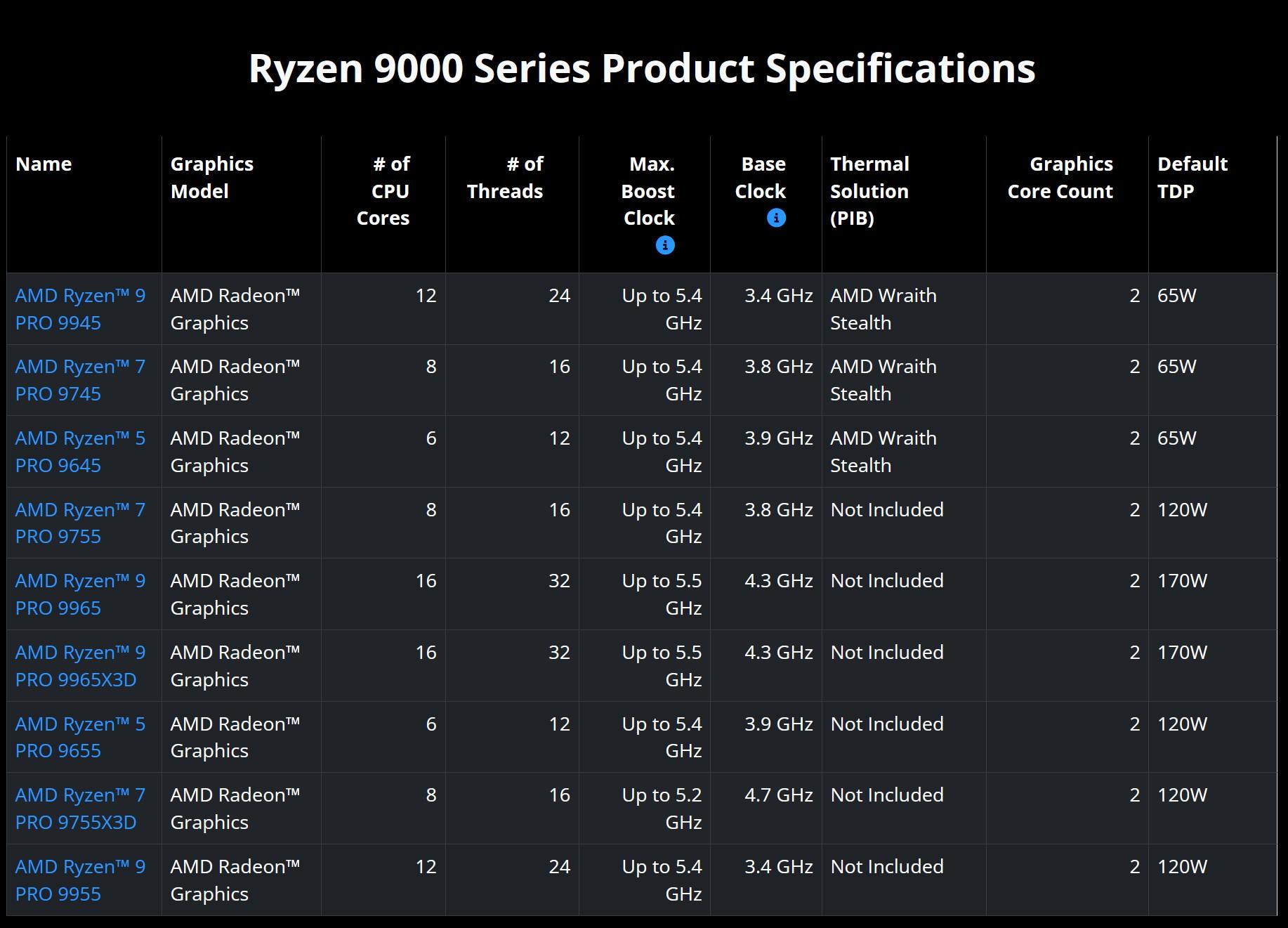The image size is (1288, 928).
Task: Click the Graphics Core Count header
Action: [x=1060, y=178]
